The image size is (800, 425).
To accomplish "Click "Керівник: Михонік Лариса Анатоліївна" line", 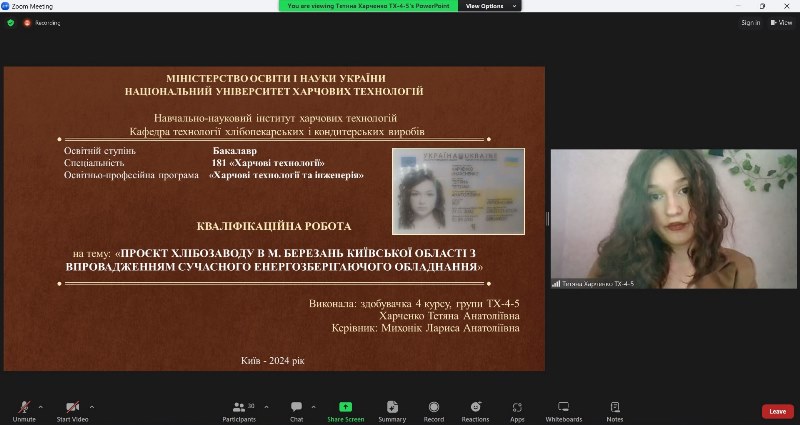I will click(x=426, y=328).
